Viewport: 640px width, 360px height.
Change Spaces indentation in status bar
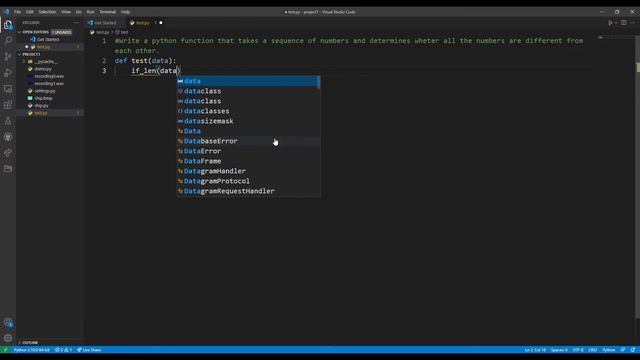(559, 350)
